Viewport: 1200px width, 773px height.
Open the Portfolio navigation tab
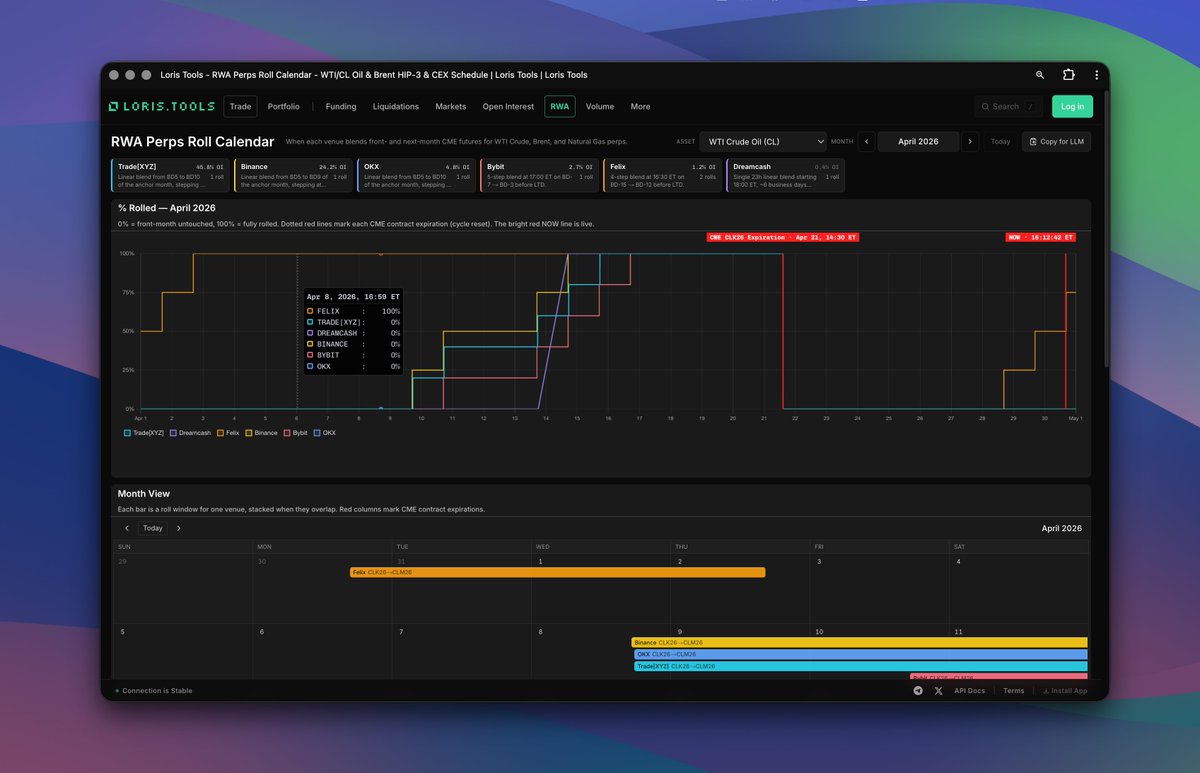(284, 106)
